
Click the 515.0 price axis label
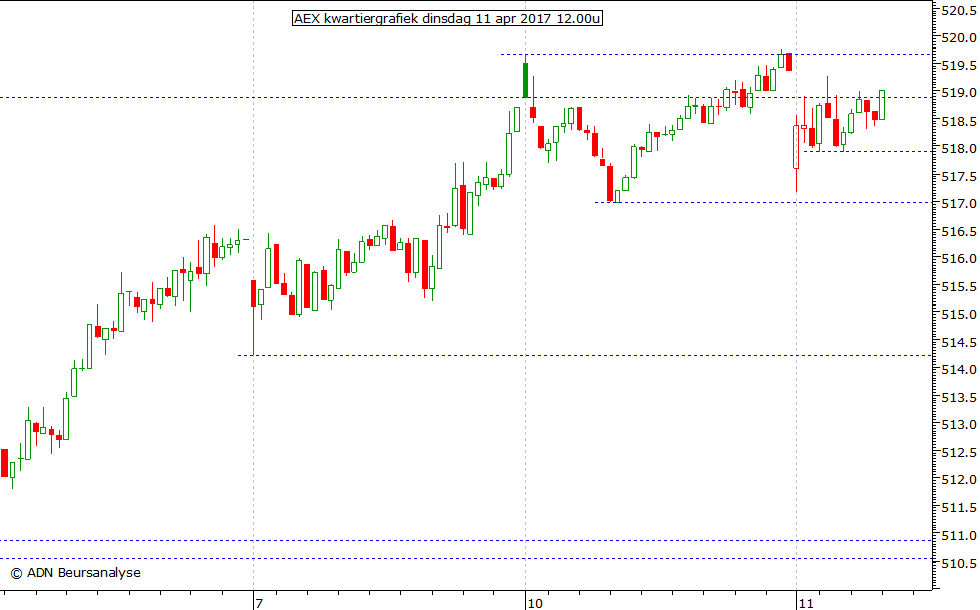(x=959, y=314)
